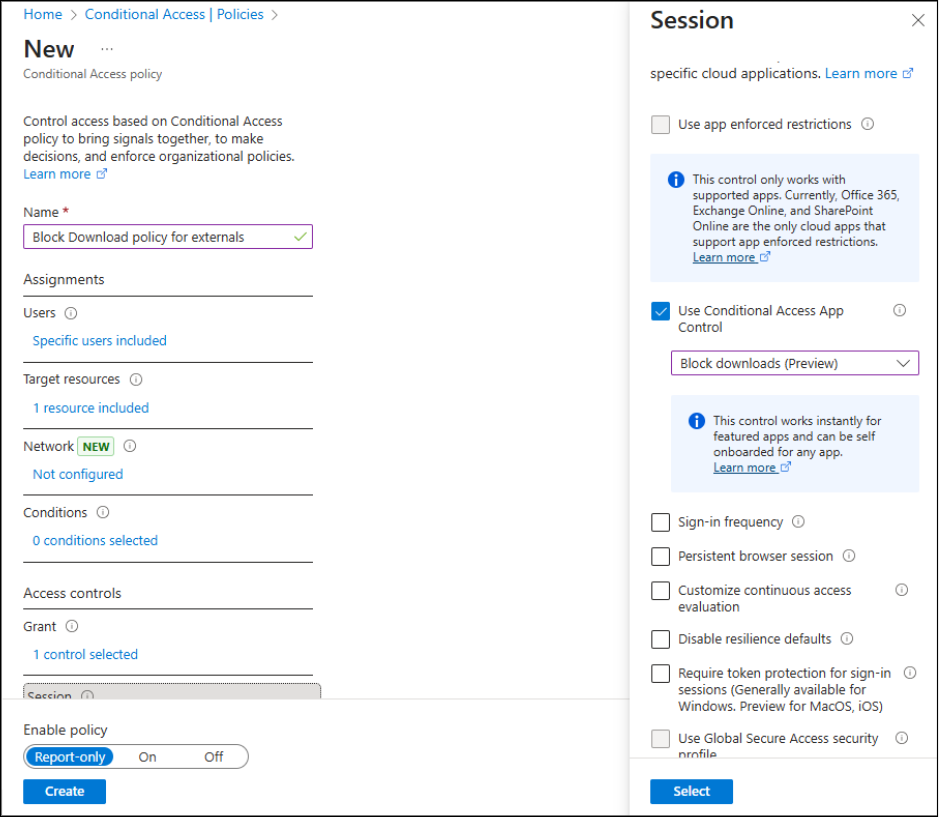Click the Create button
The image size is (939, 817).
click(65, 791)
